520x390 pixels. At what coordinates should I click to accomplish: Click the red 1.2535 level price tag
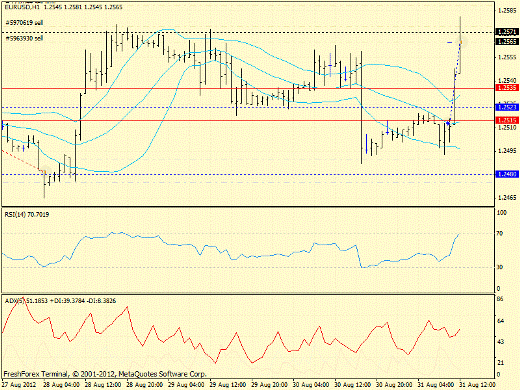pyautogui.click(x=507, y=87)
